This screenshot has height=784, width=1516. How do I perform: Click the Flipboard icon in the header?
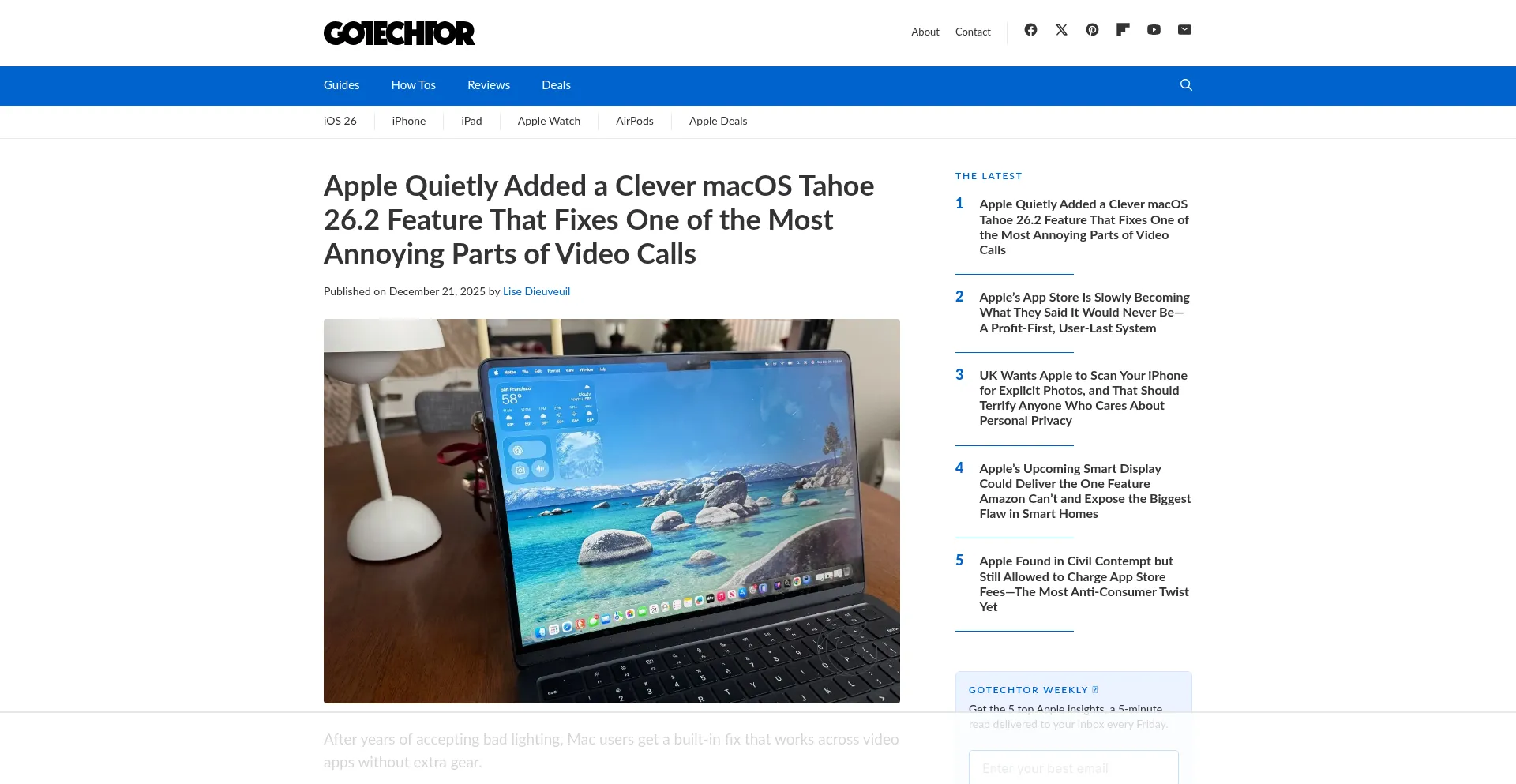point(1123,30)
